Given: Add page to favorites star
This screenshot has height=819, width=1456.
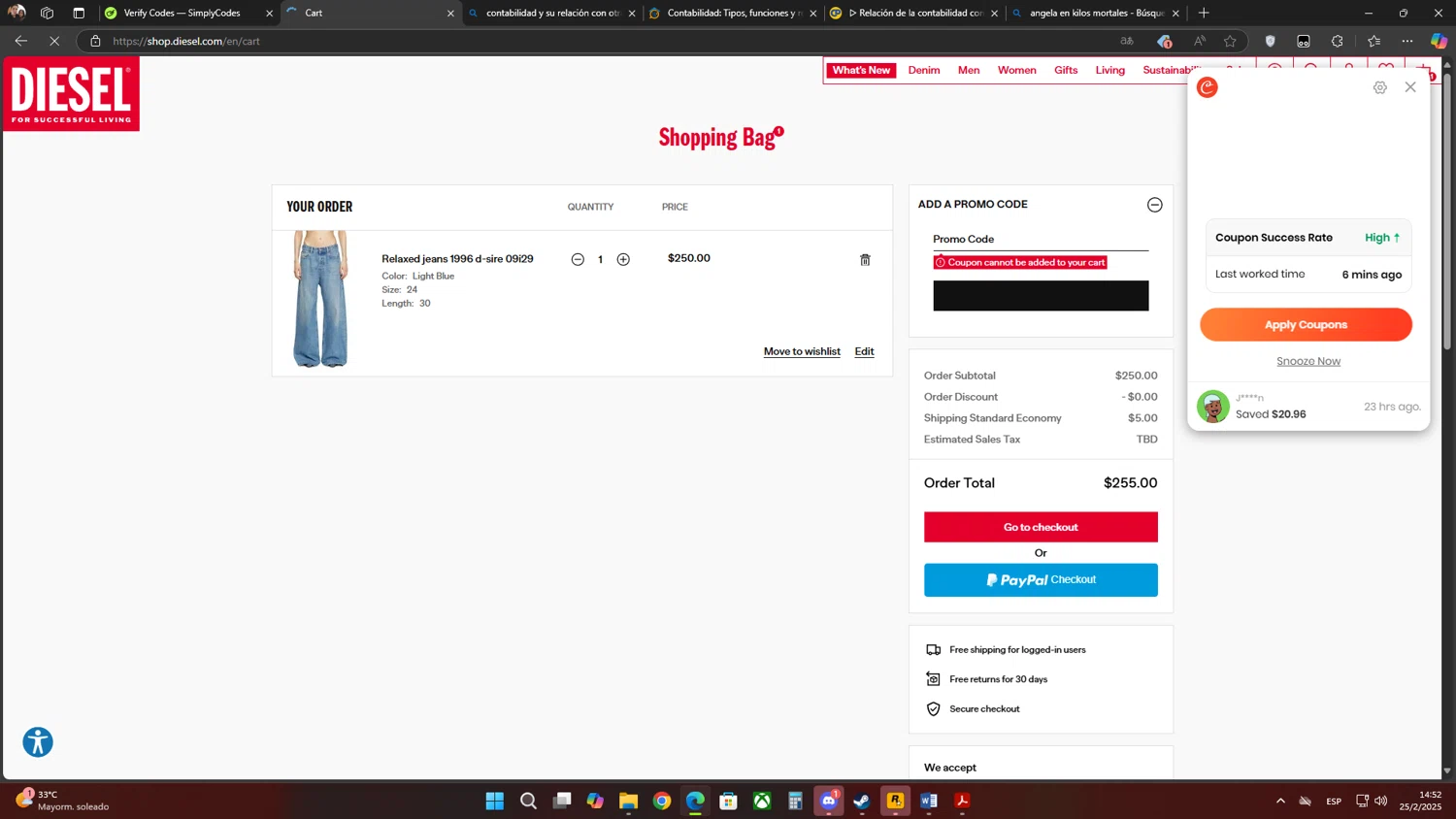Looking at the screenshot, I should [x=1230, y=41].
